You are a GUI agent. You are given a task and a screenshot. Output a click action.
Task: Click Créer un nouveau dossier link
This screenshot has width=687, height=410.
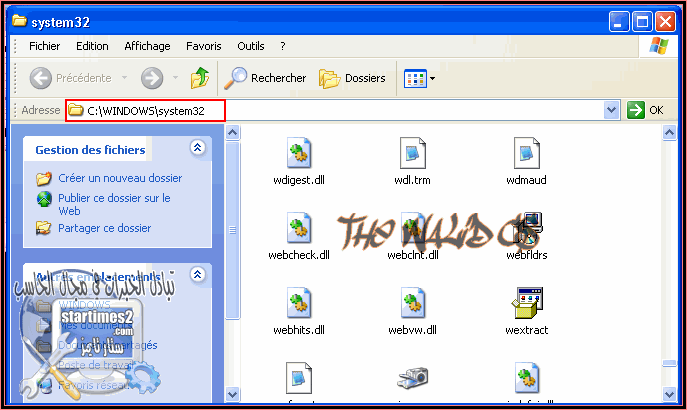pos(120,178)
